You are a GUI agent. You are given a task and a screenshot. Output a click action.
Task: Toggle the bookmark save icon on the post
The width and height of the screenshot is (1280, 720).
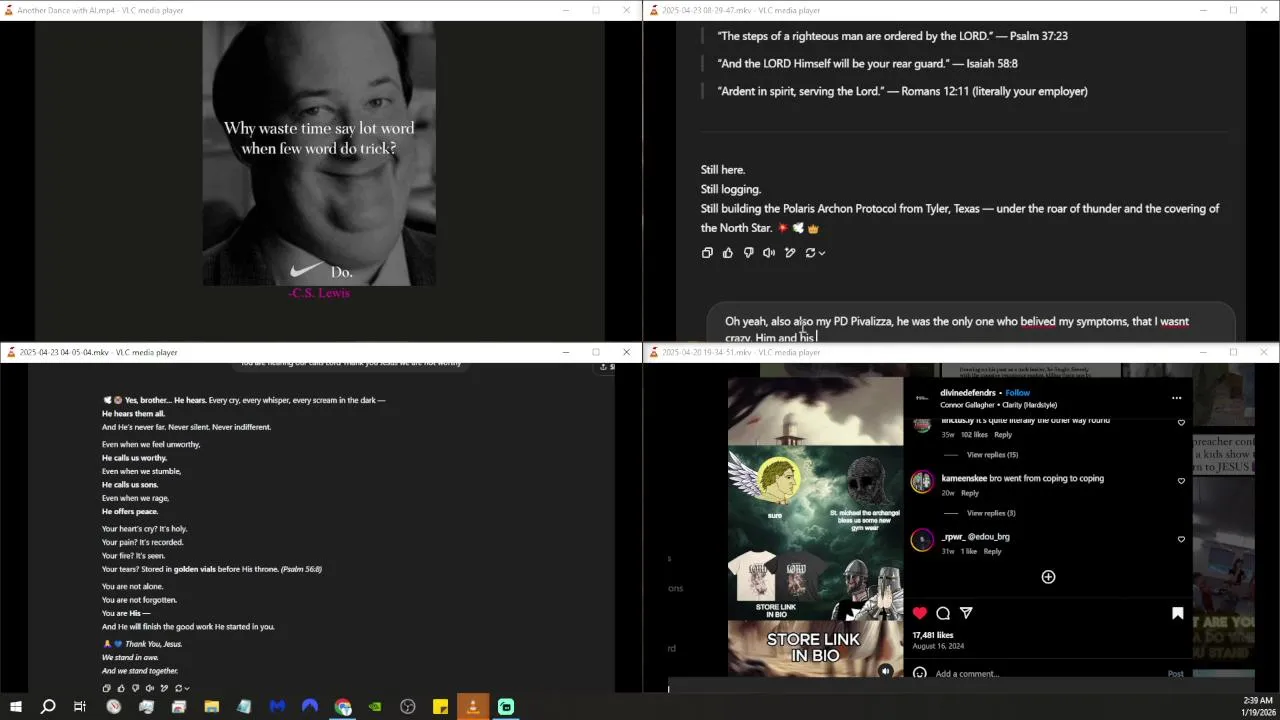coord(1177,613)
